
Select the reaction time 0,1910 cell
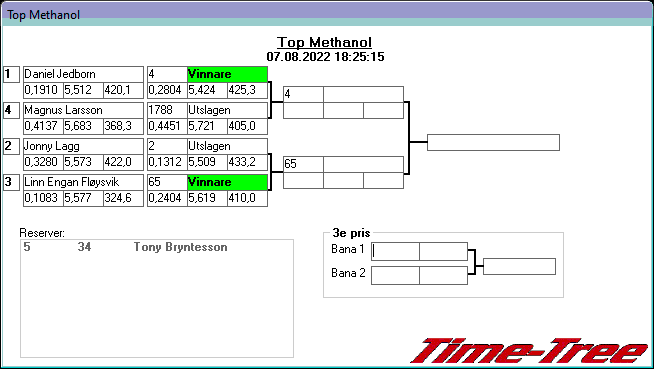[x=43, y=90]
